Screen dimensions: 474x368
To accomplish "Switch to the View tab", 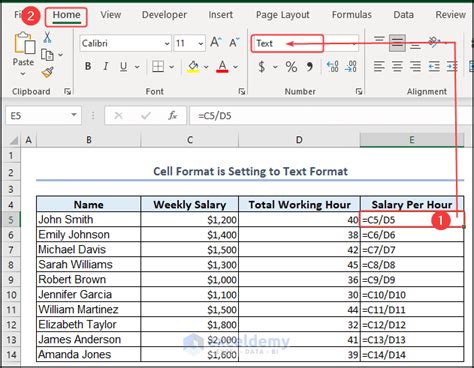I will point(111,15).
